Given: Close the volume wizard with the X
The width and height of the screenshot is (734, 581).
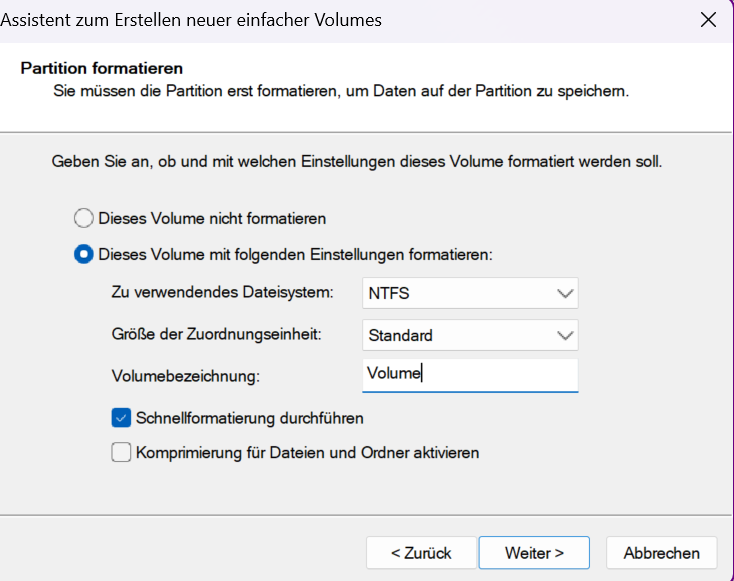Looking at the screenshot, I should (x=708, y=20).
